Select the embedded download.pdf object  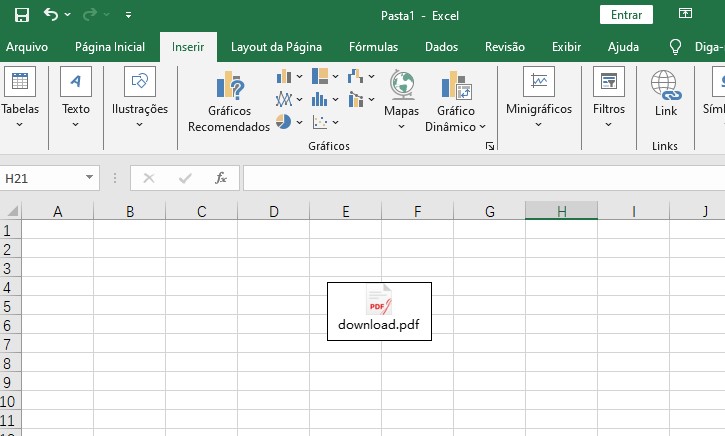click(379, 311)
